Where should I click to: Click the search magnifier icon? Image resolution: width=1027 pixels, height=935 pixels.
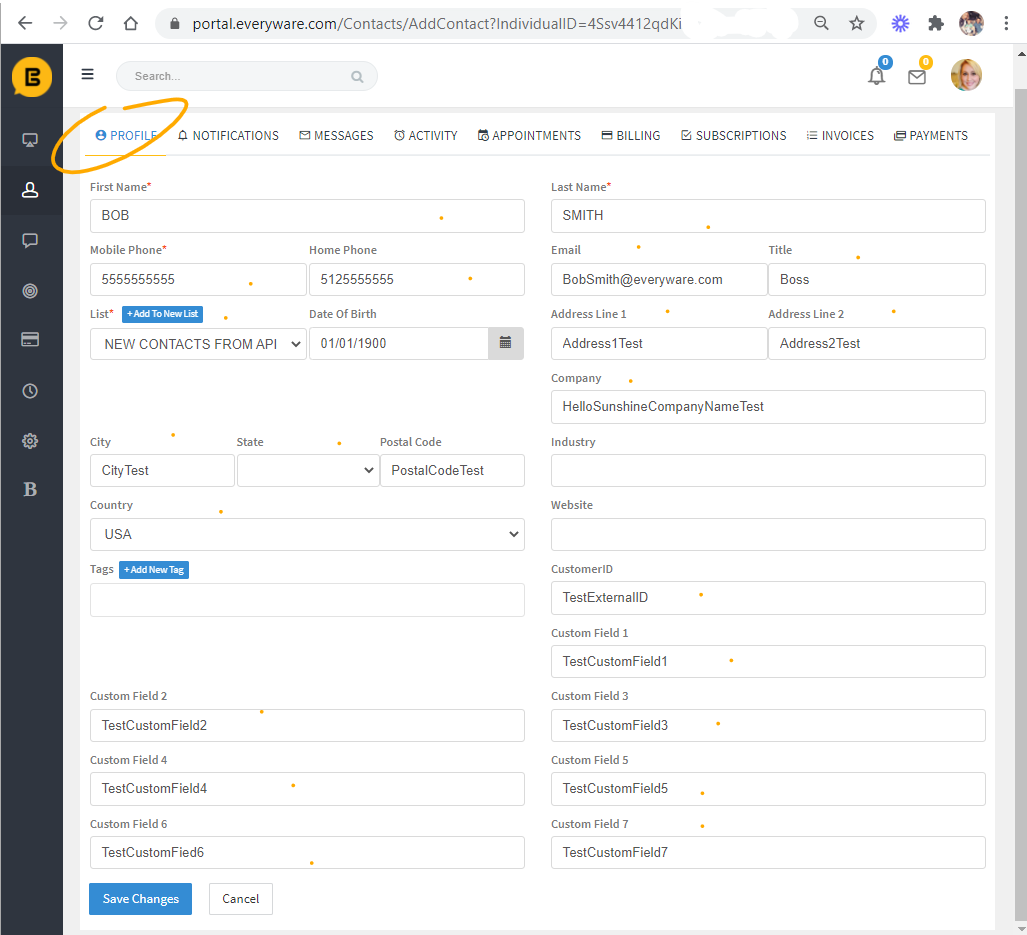click(x=357, y=77)
